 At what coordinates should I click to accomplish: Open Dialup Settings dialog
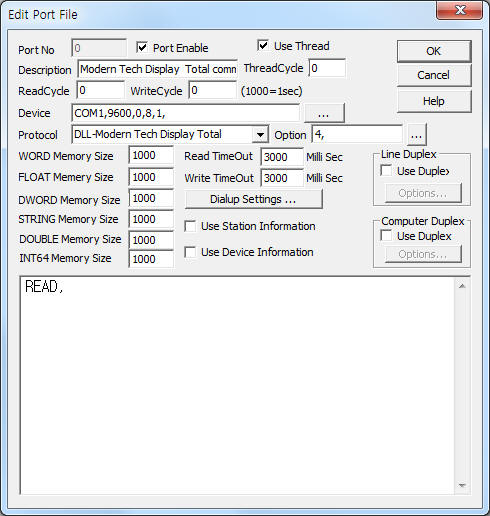point(253,199)
